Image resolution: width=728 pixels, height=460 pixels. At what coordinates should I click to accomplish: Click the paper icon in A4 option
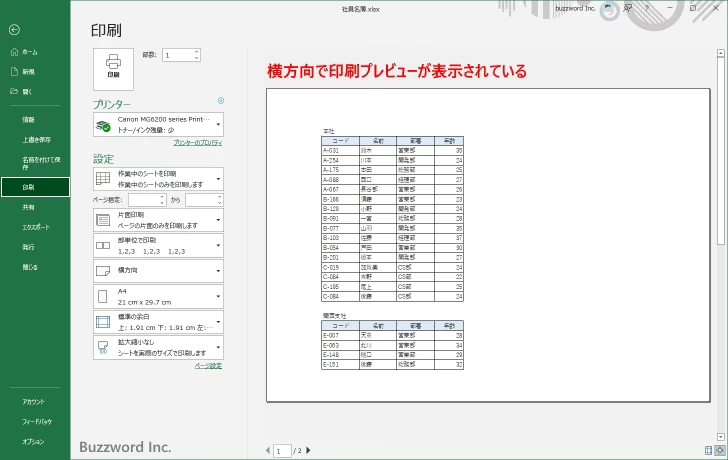(103, 297)
